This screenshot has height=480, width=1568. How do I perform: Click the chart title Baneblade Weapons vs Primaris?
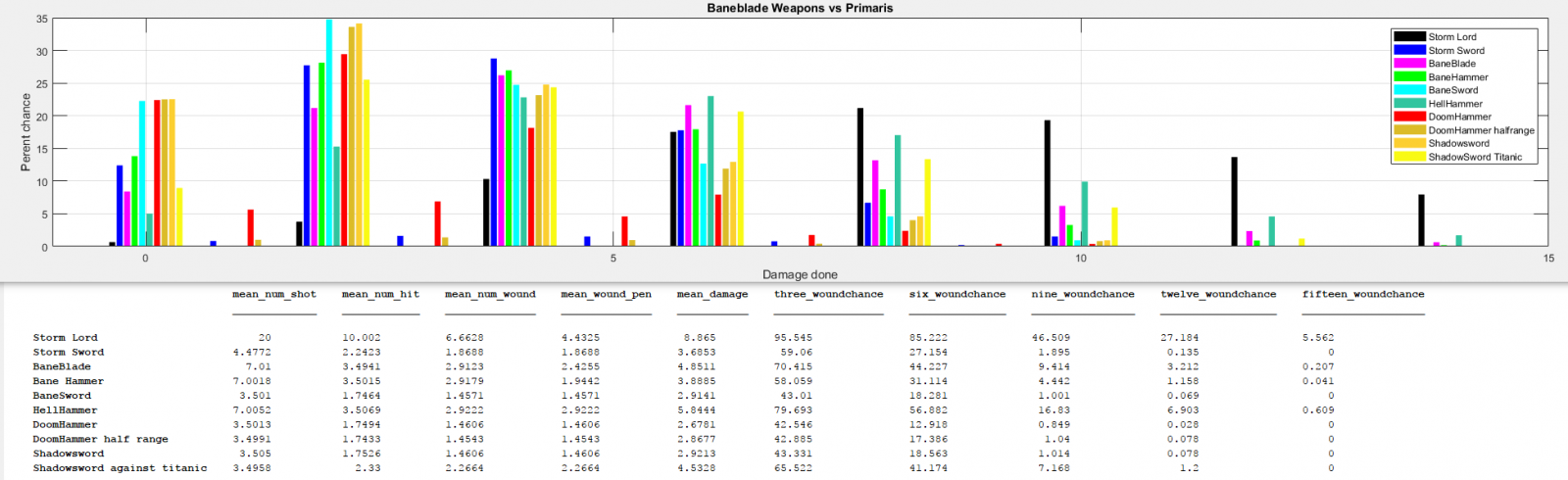800,8
